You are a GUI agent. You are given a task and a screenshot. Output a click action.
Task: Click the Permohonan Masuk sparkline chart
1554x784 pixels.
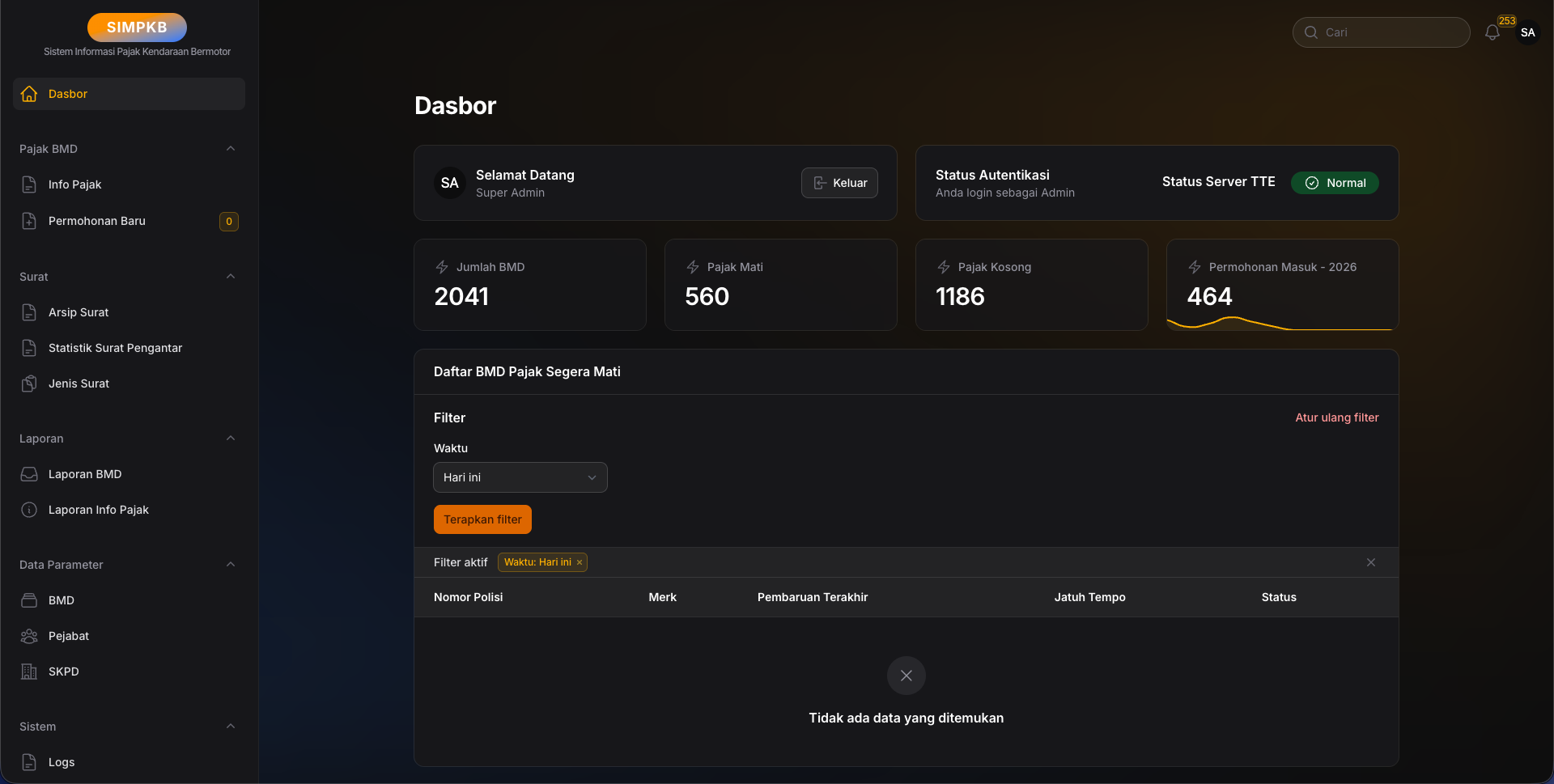click(x=1282, y=323)
